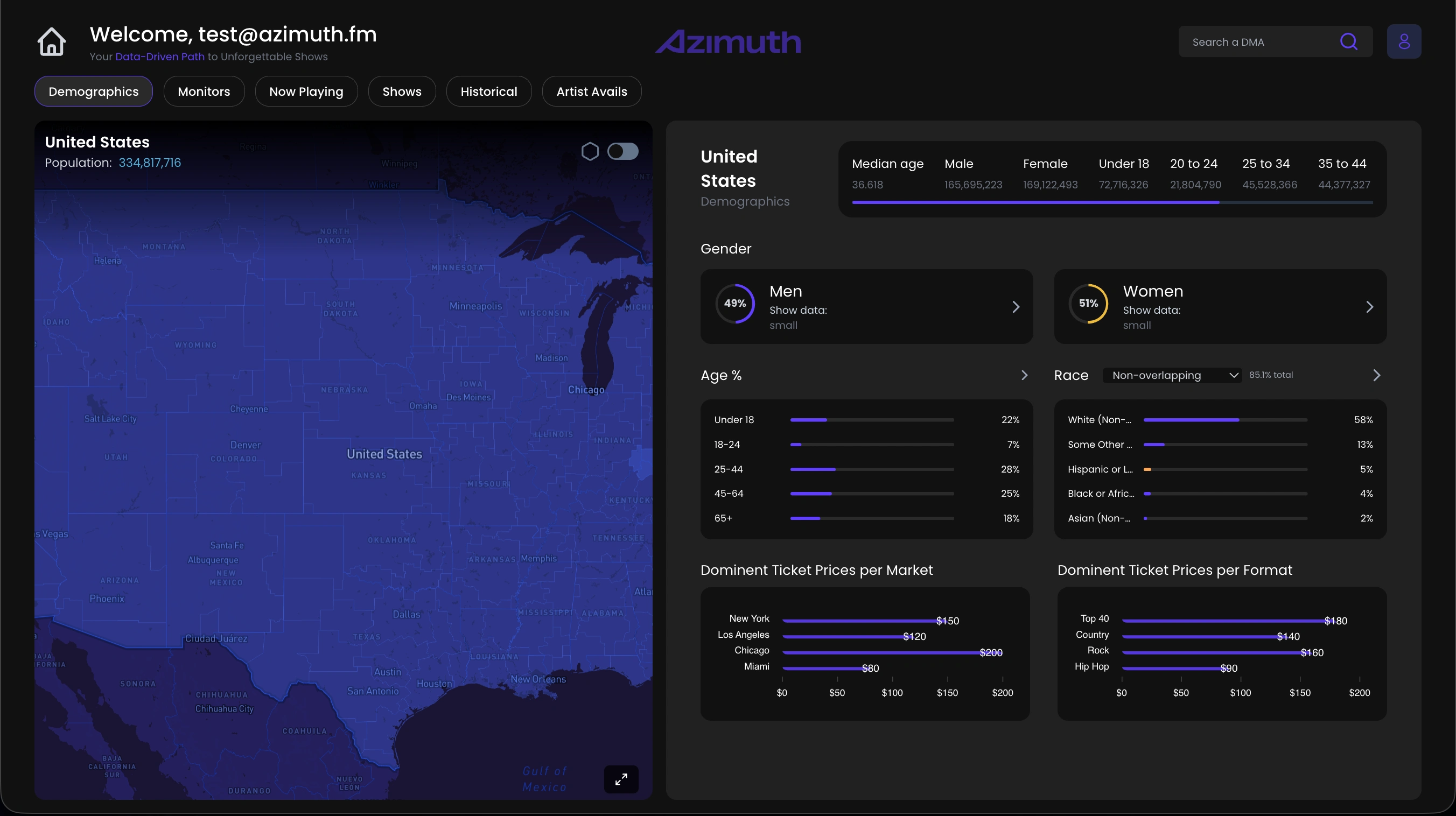Click the hexagon icon on map
The width and height of the screenshot is (1456, 816).
(x=590, y=151)
